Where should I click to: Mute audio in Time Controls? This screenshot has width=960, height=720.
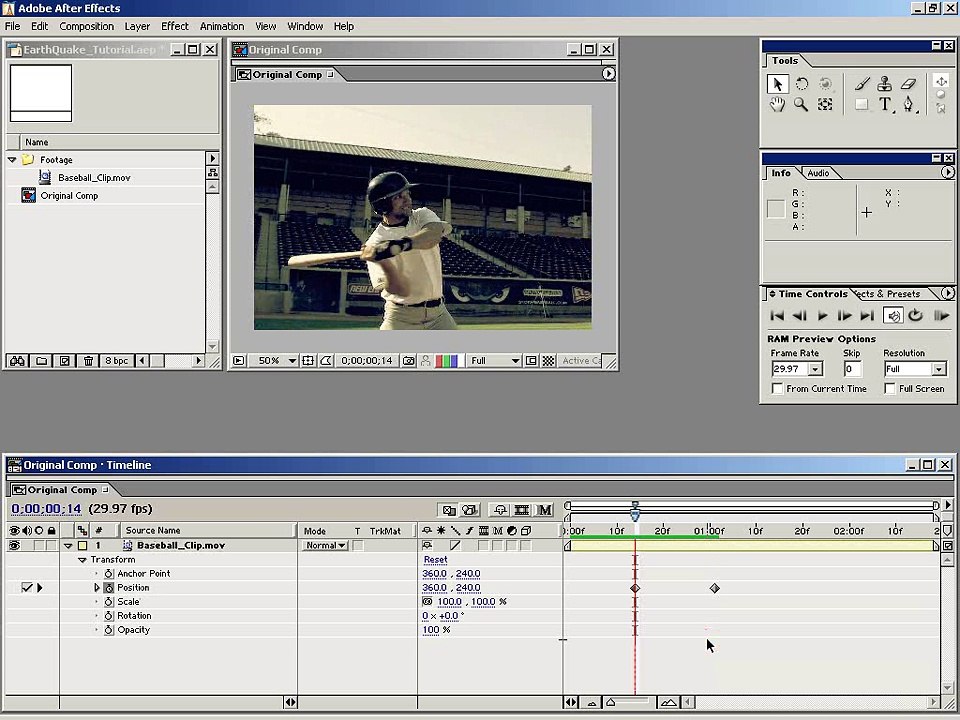pyautogui.click(x=893, y=316)
